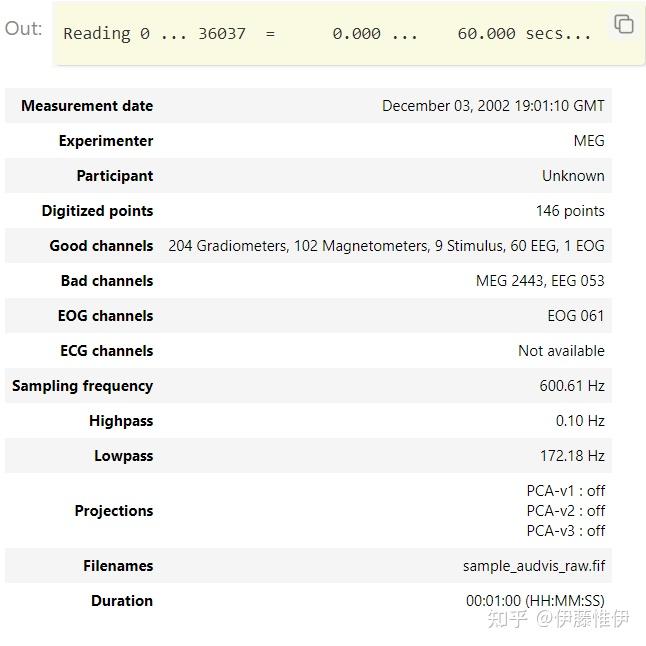The width and height of the screenshot is (646, 646).
Task: Click the 'Out:' cell label
Action: tap(24, 28)
